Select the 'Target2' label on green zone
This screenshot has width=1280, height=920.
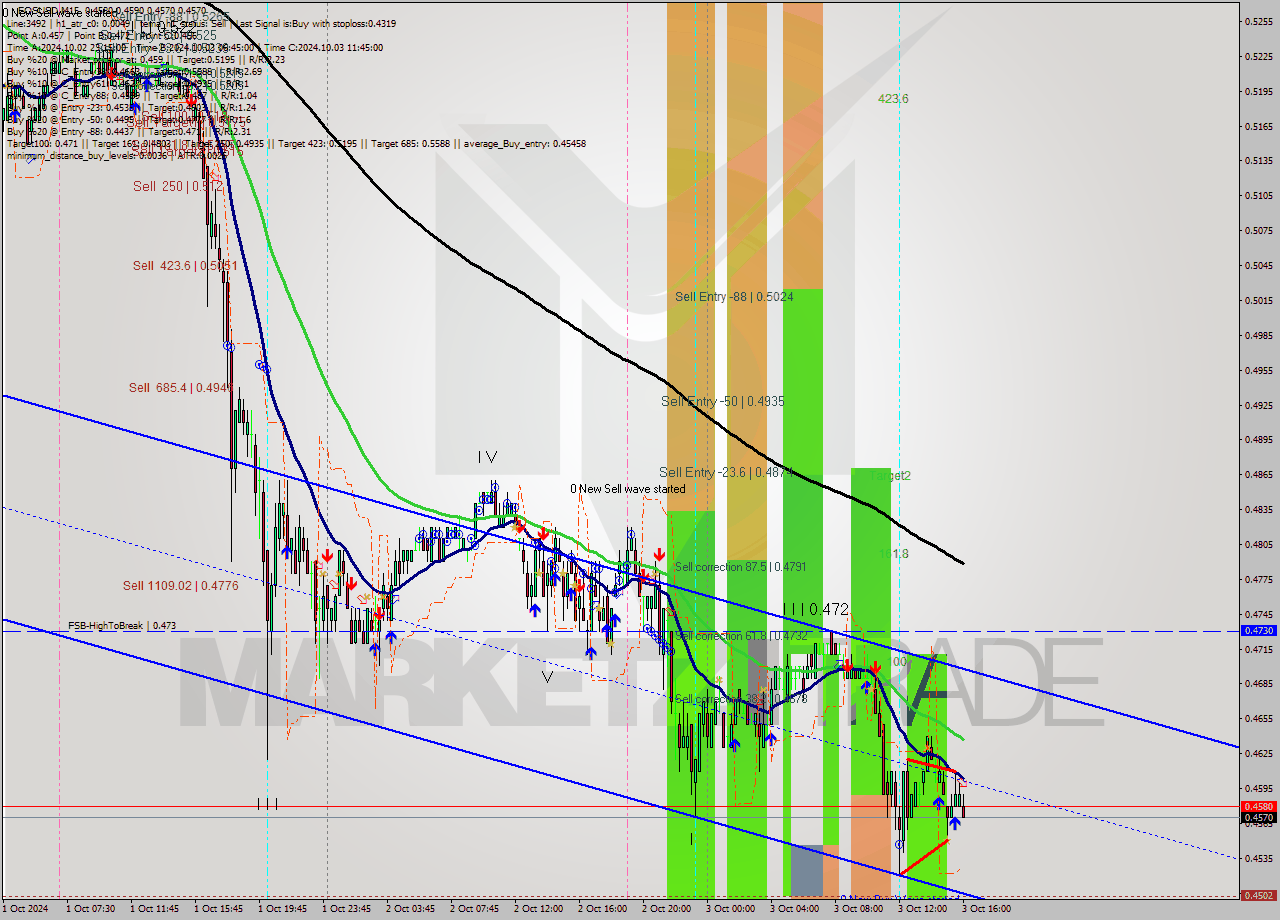889,476
